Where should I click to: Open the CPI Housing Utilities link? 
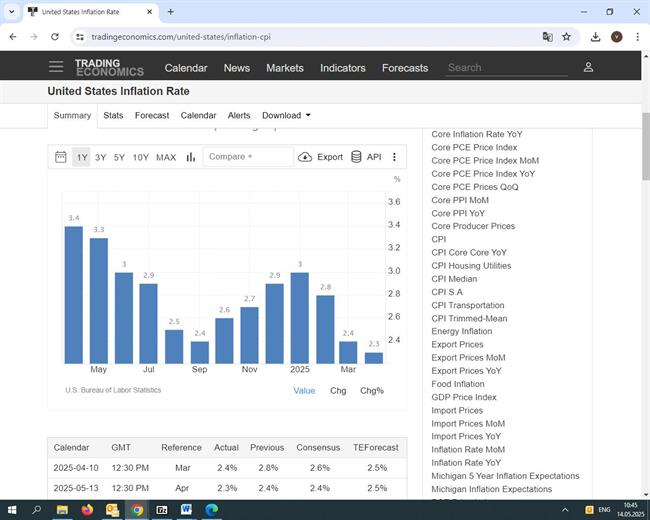[471, 266]
